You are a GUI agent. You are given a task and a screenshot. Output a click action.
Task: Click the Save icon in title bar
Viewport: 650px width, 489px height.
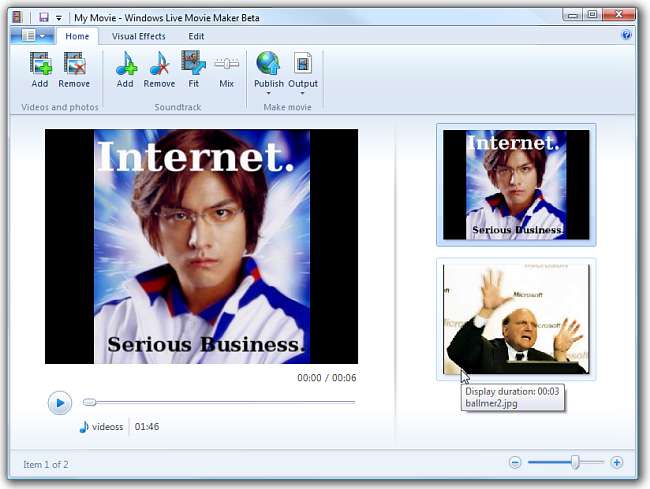43,17
